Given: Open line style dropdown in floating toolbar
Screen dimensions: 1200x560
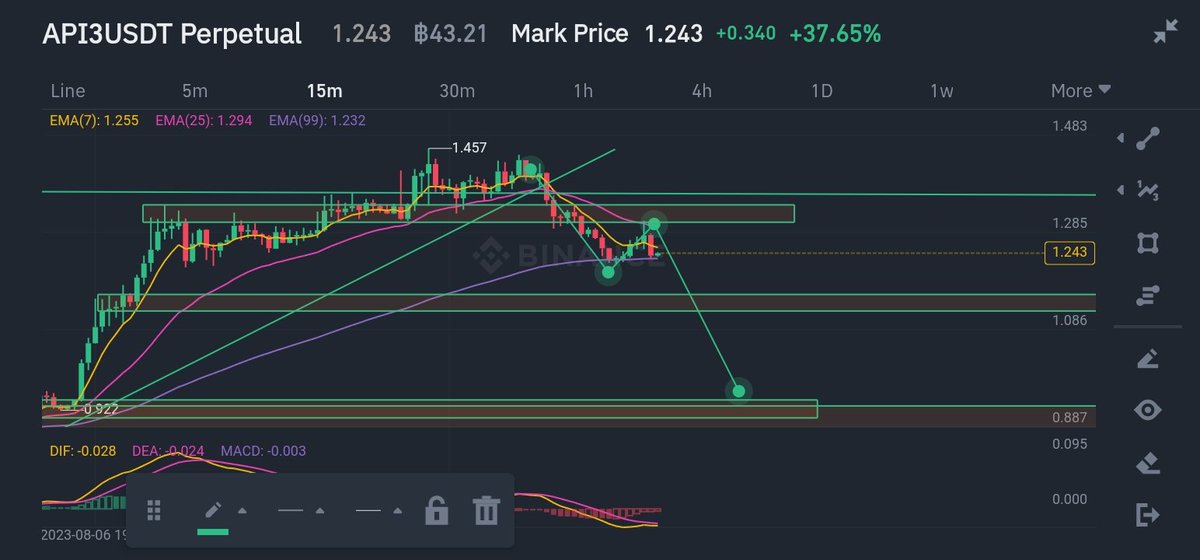Looking at the screenshot, I should (378, 511).
